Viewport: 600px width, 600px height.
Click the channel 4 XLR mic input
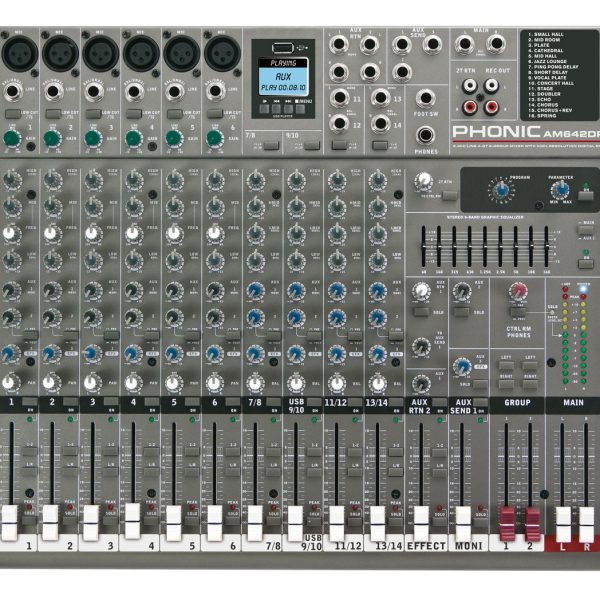[141, 54]
